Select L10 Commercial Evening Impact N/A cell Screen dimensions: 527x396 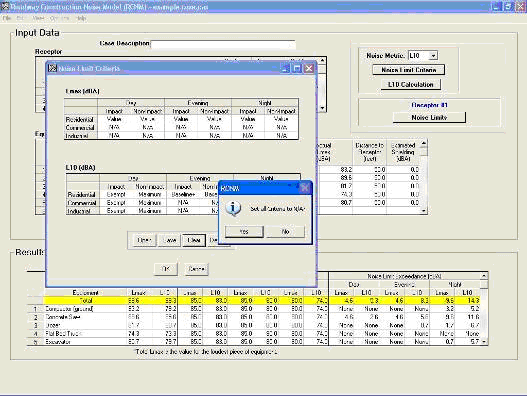183,203
